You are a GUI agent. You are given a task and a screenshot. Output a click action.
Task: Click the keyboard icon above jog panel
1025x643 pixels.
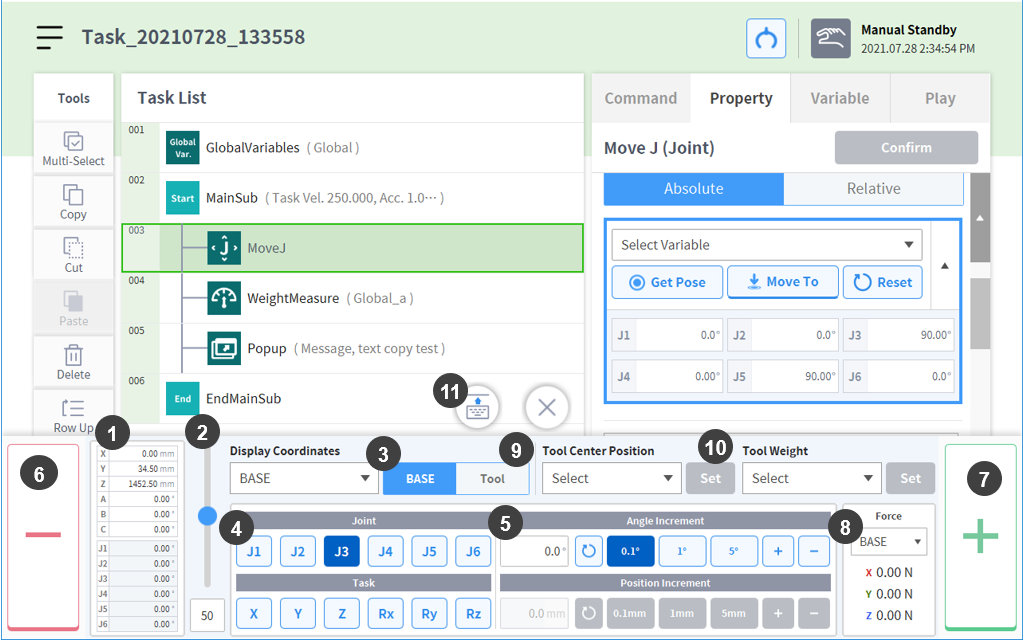(x=478, y=408)
